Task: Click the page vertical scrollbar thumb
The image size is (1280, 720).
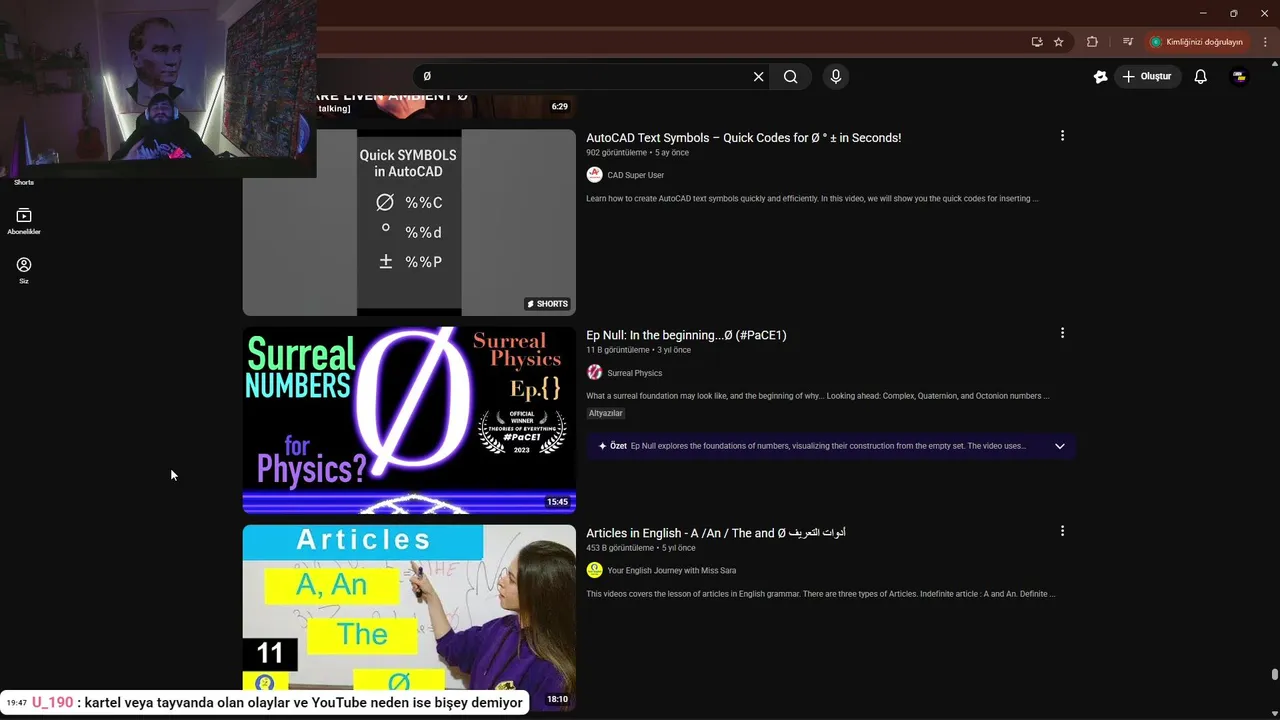Action: 1274,674
